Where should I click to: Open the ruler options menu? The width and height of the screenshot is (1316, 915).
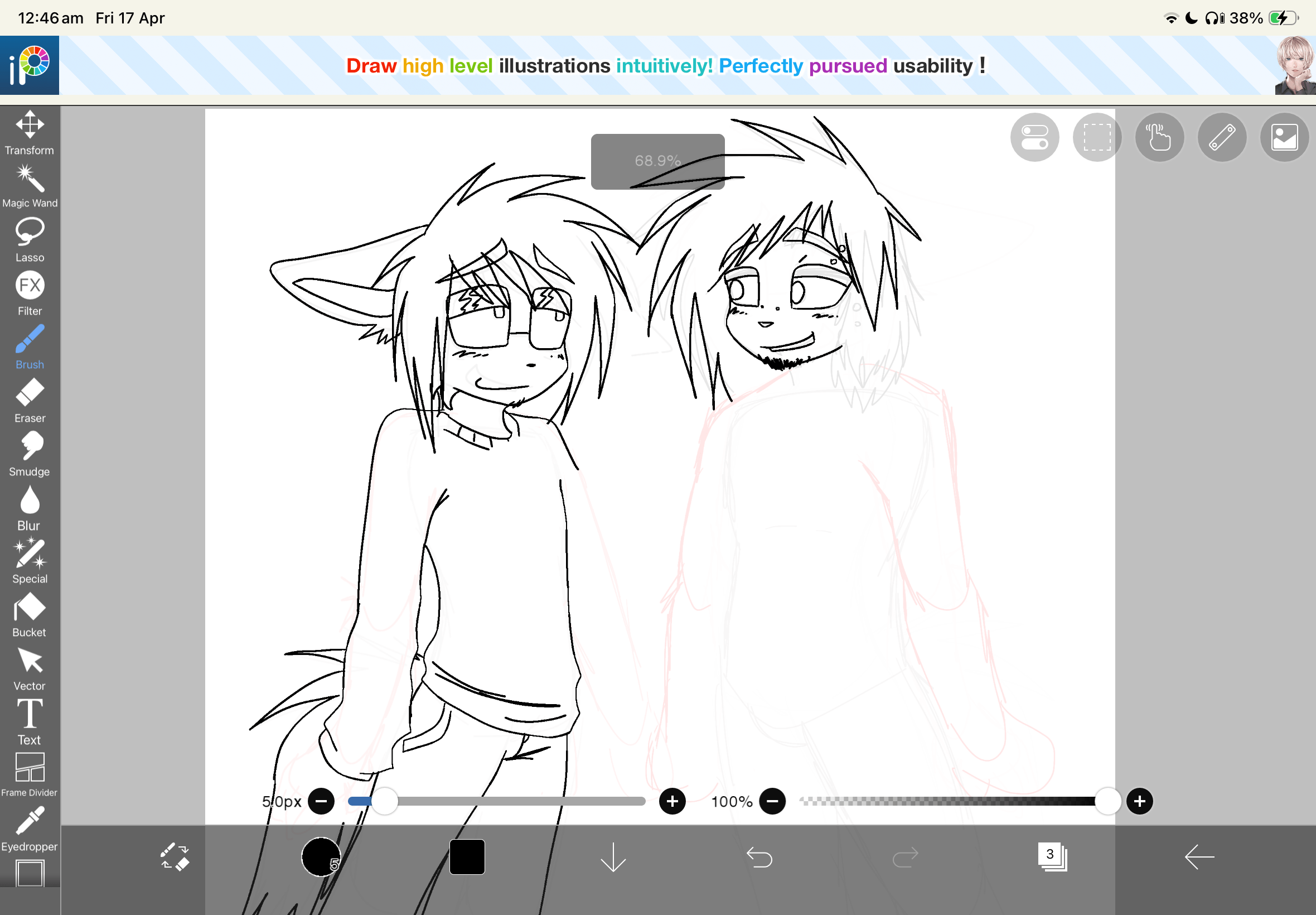[x=1221, y=138]
